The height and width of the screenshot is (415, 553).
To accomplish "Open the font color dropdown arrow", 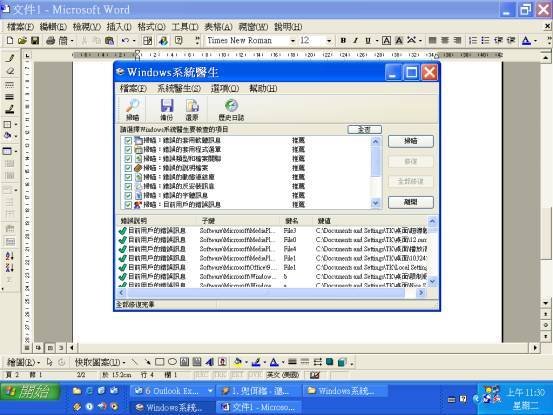I will (x=536, y=41).
